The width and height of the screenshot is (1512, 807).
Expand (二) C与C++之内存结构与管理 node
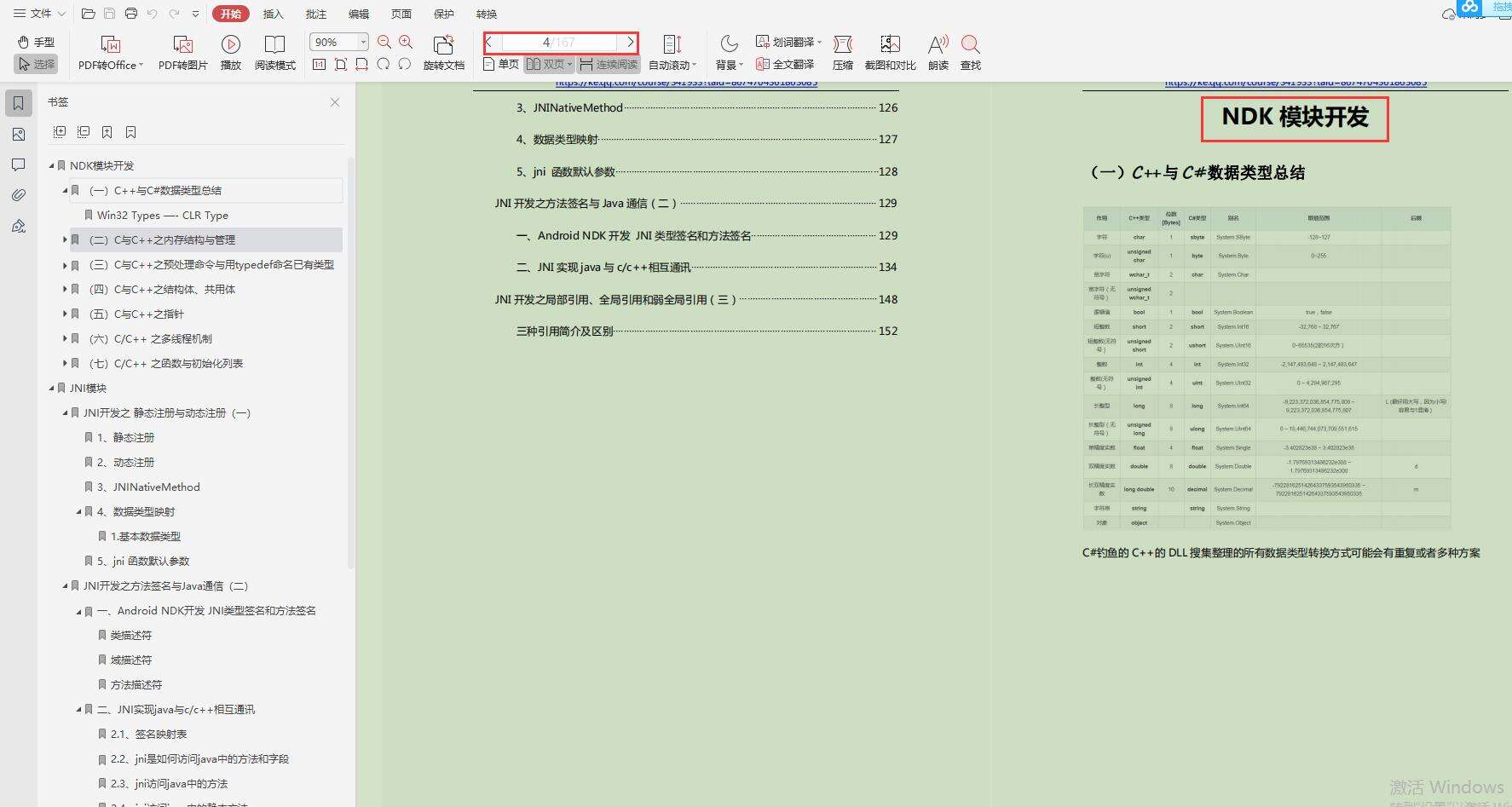(65, 240)
